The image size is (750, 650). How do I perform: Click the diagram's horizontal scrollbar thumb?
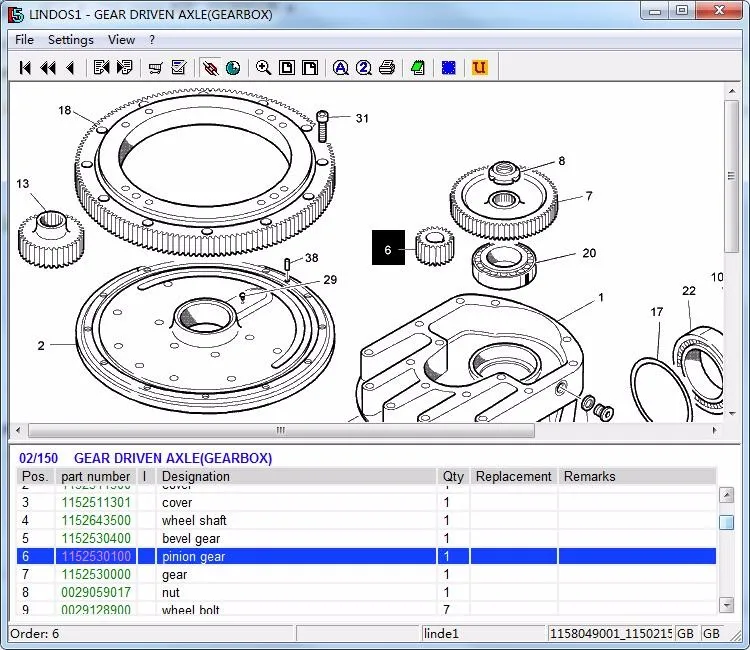click(x=281, y=430)
